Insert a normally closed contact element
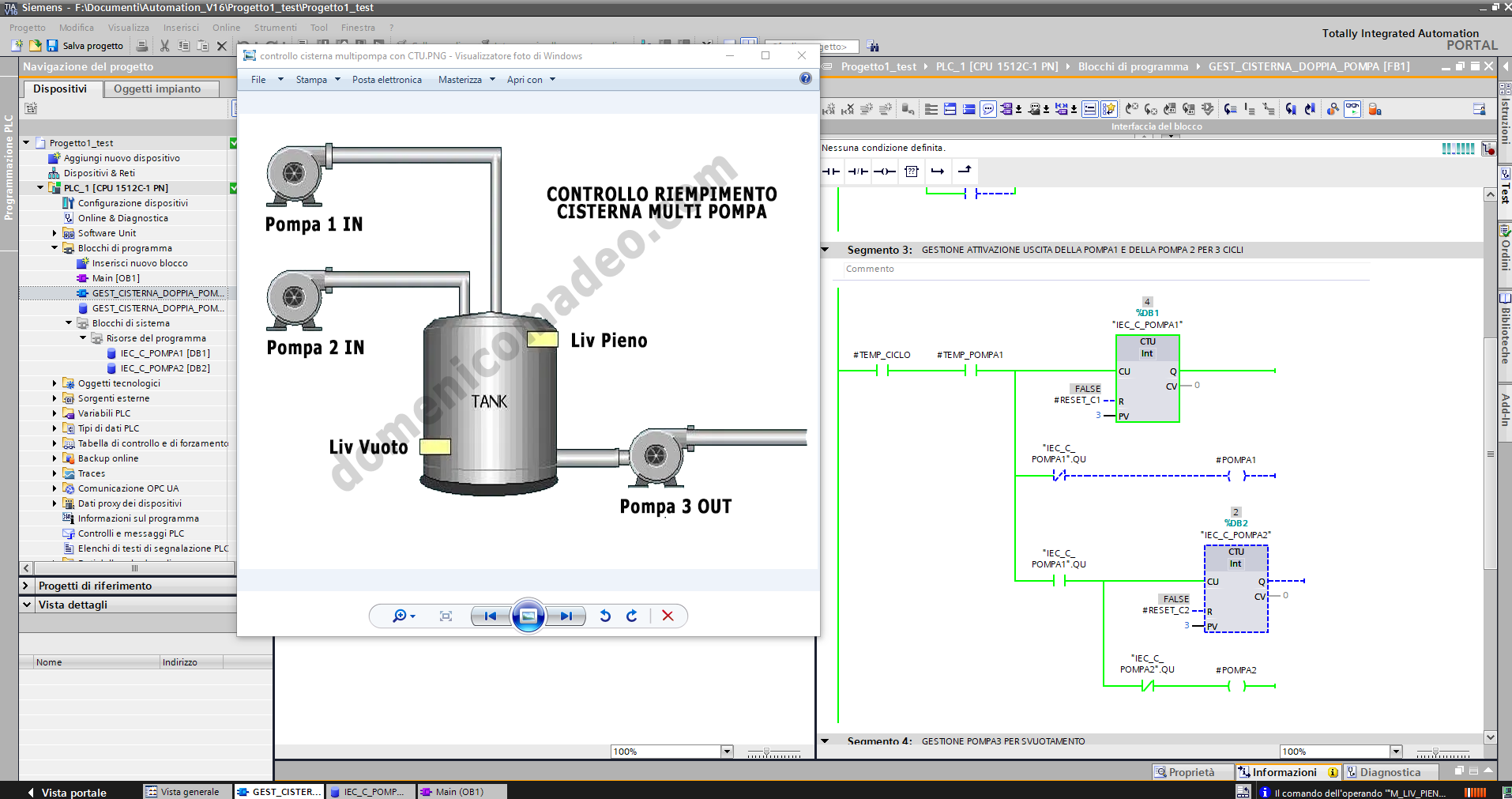This screenshot has height=799, width=1512. (x=858, y=171)
